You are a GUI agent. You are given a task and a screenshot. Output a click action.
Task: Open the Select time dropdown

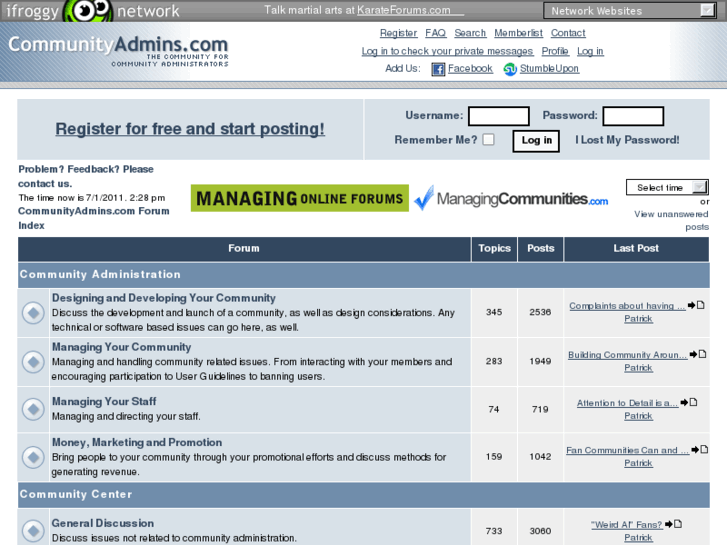[x=667, y=187]
